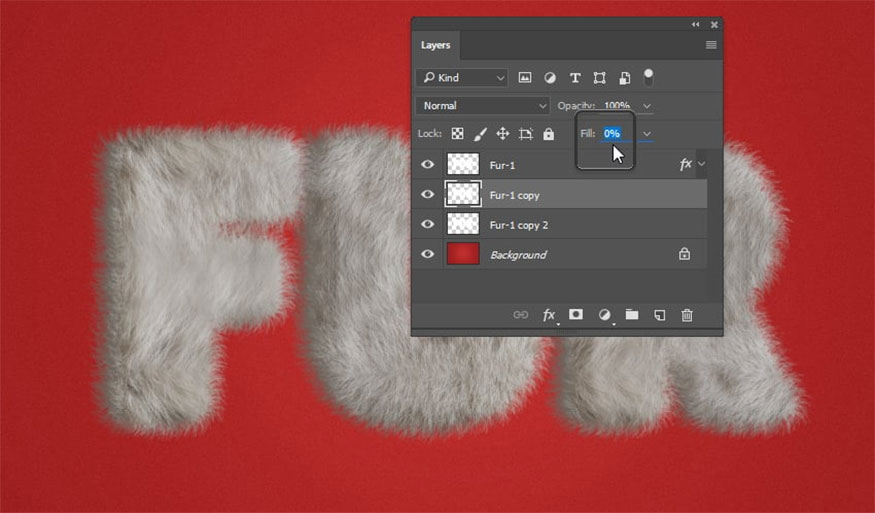
Task: Hide the Fur-1 layer
Action: click(428, 164)
